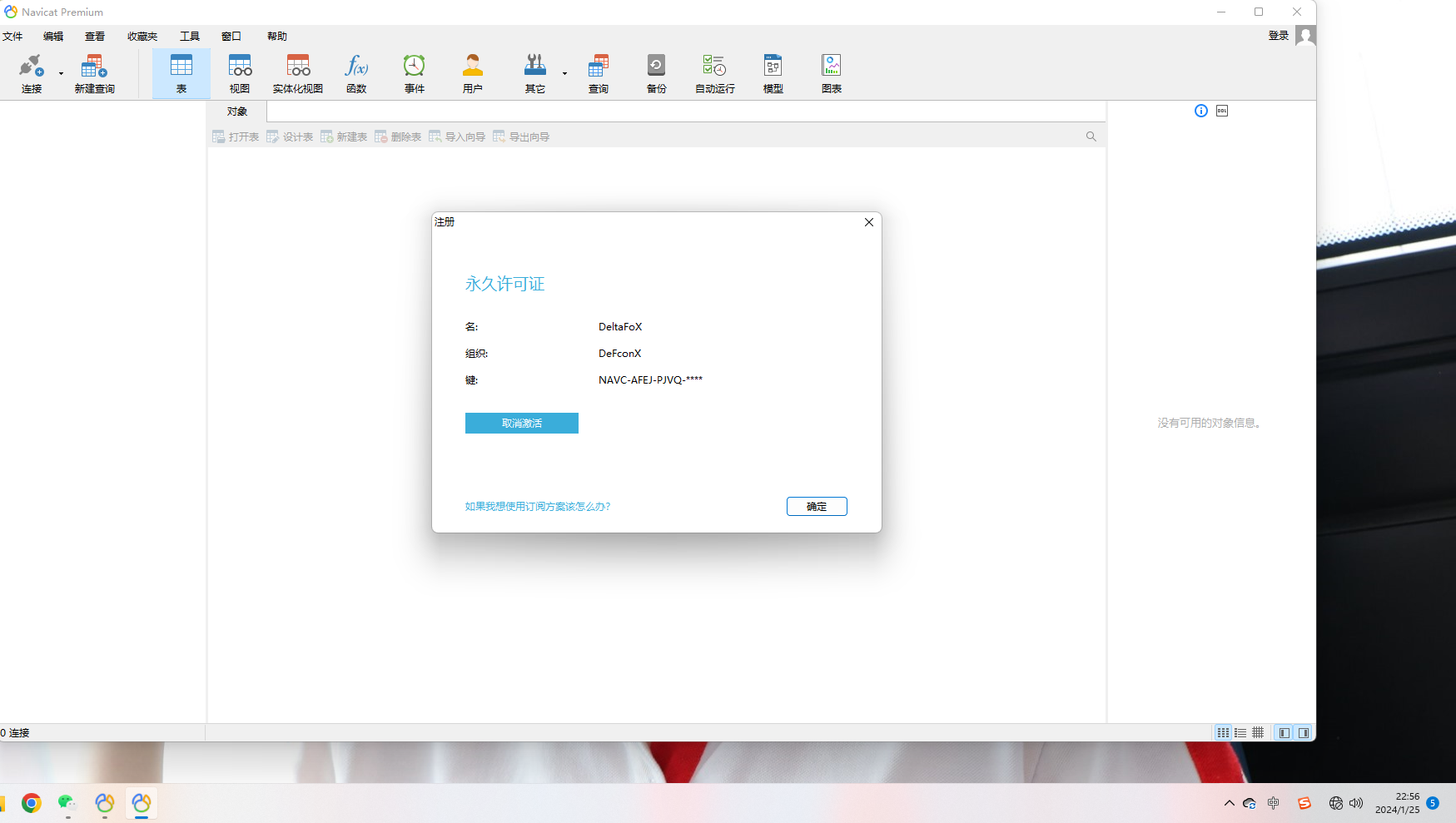Close the 注册 registration dialog

pos(869,222)
